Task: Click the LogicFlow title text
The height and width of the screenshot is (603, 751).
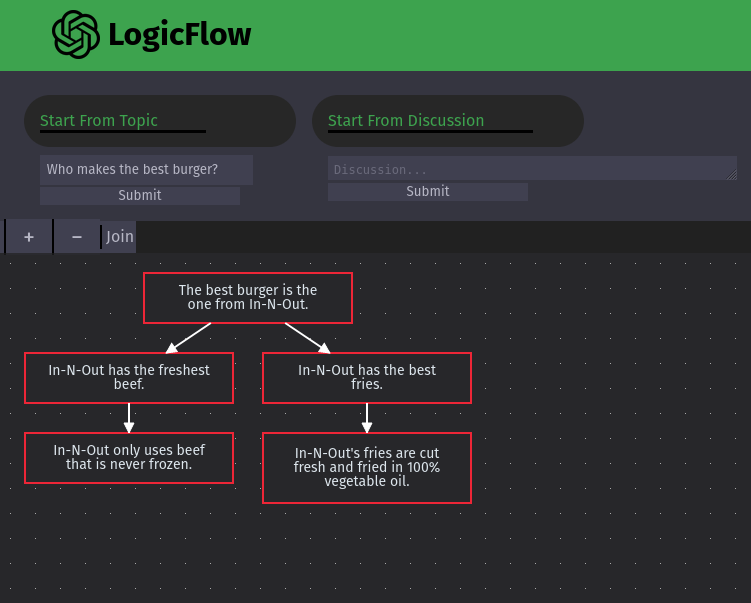Action: tap(180, 35)
